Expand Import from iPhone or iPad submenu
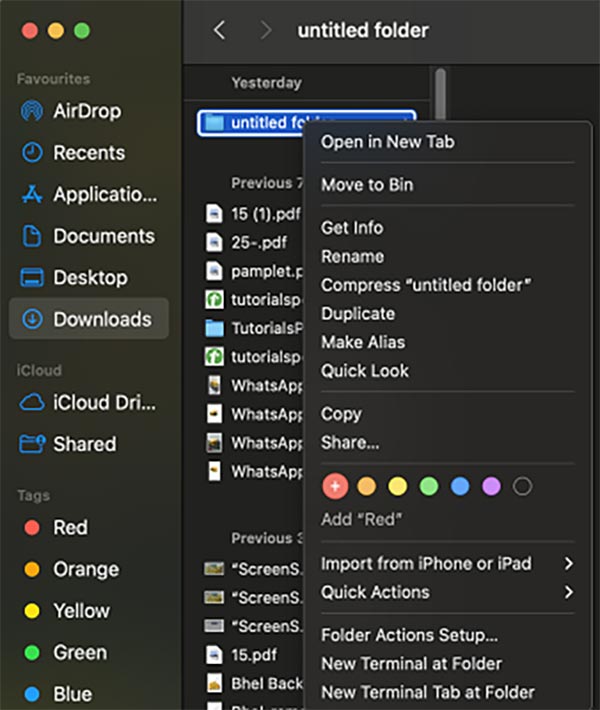Screen dimensions: 600x710 (x=568, y=564)
